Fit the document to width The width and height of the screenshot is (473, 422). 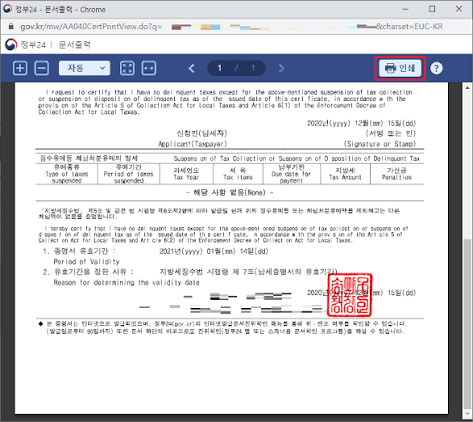(149, 68)
